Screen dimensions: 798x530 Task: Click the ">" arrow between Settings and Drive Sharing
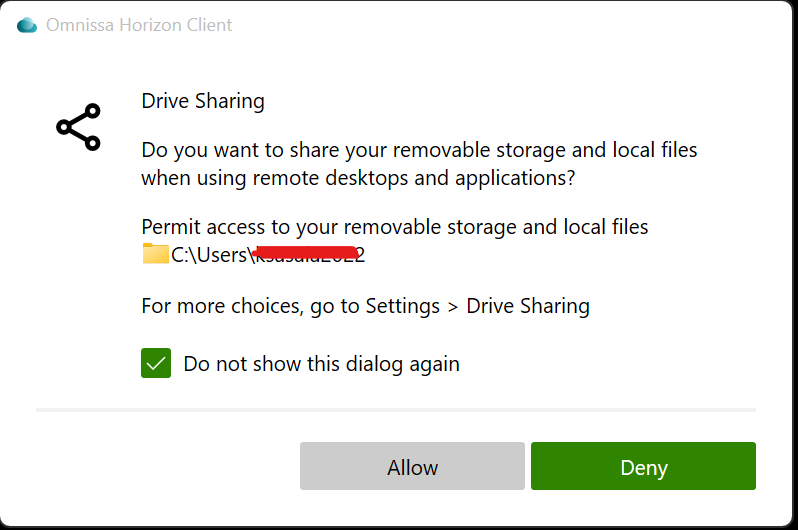click(x=453, y=306)
